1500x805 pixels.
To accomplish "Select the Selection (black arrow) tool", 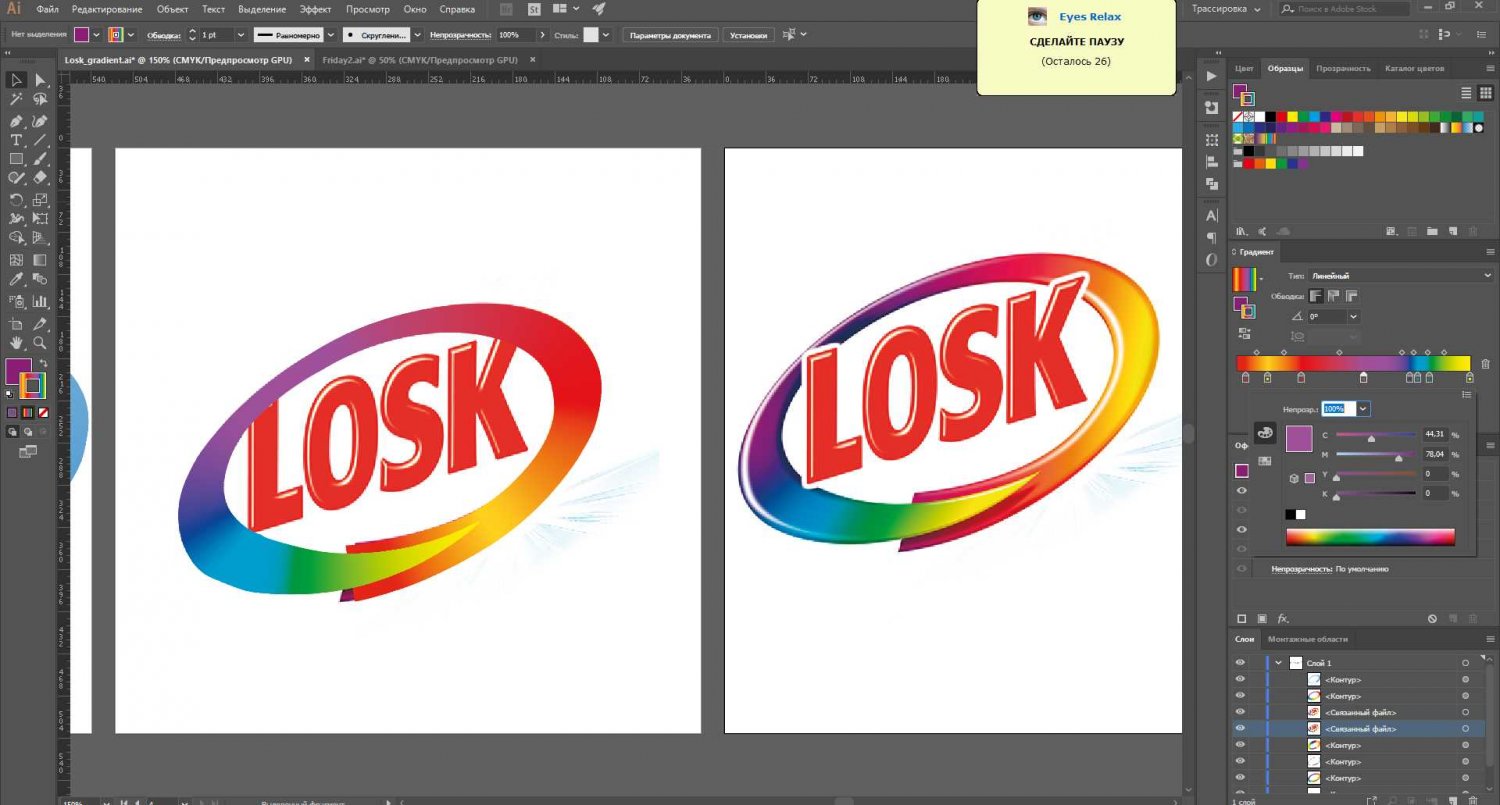I will (16, 80).
